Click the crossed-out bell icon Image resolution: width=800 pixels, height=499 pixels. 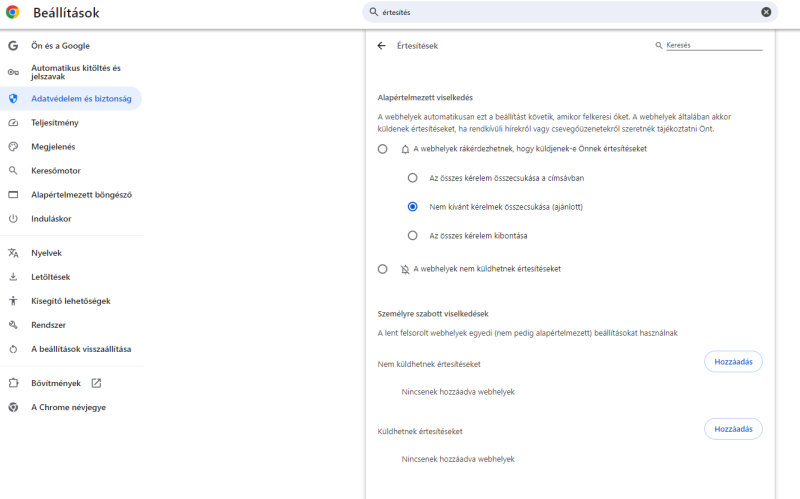(x=405, y=269)
